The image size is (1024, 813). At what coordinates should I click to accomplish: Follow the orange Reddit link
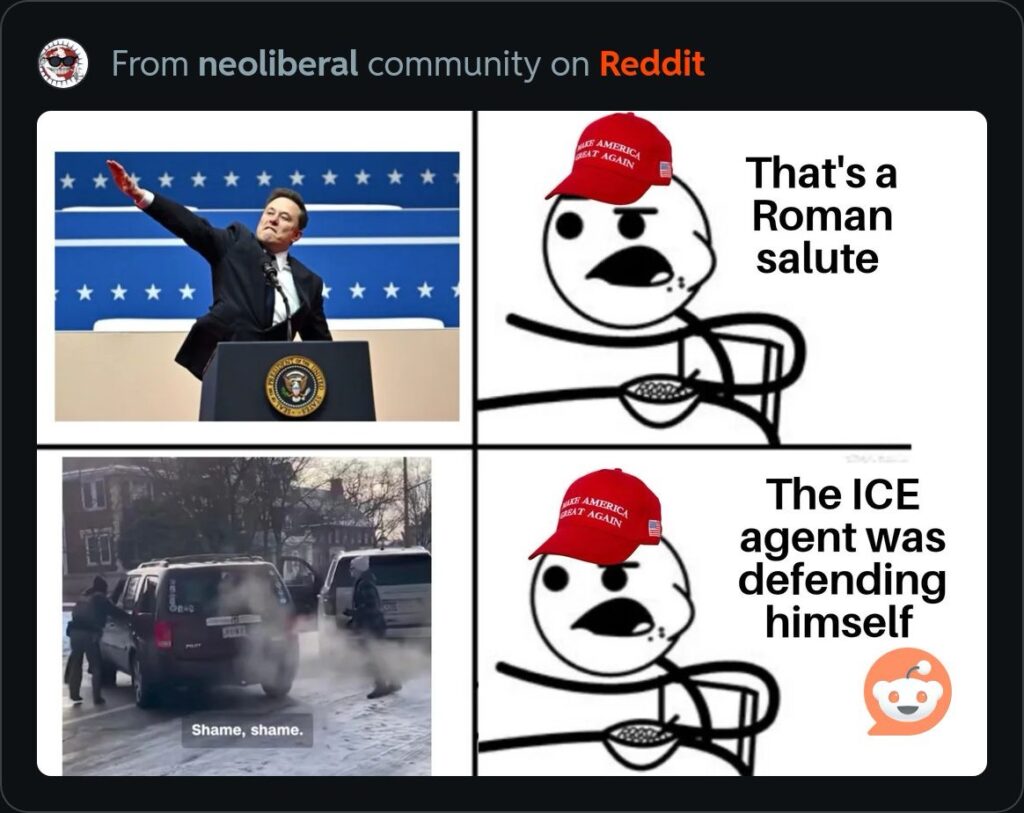652,63
